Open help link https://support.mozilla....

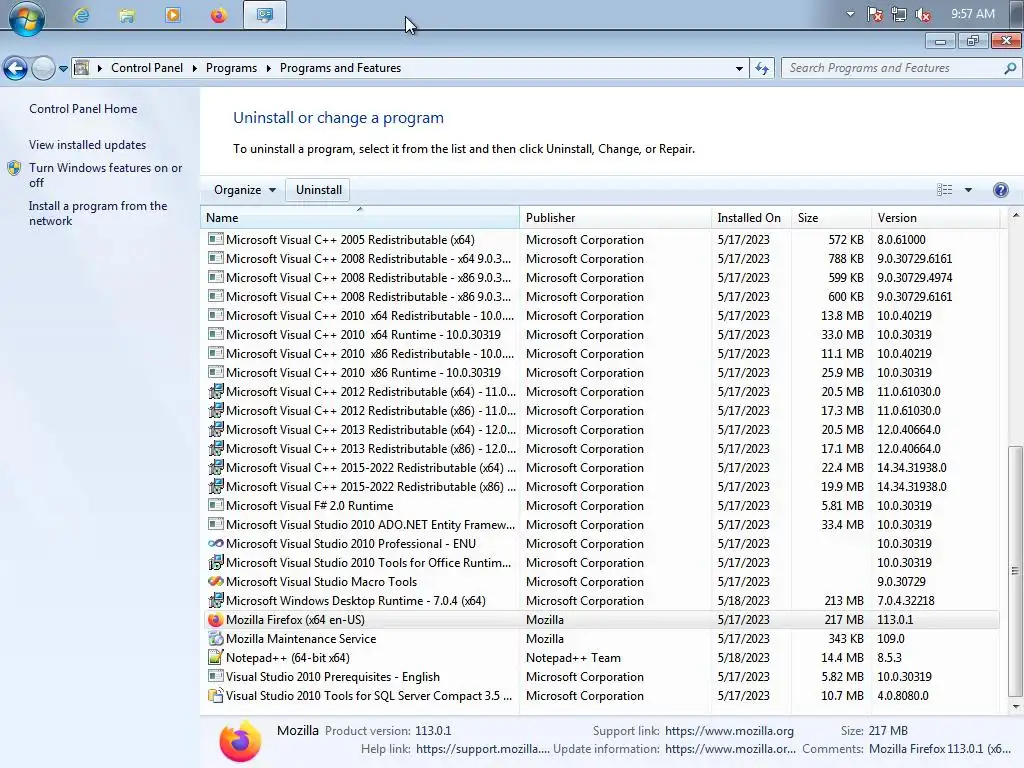click(483, 749)
